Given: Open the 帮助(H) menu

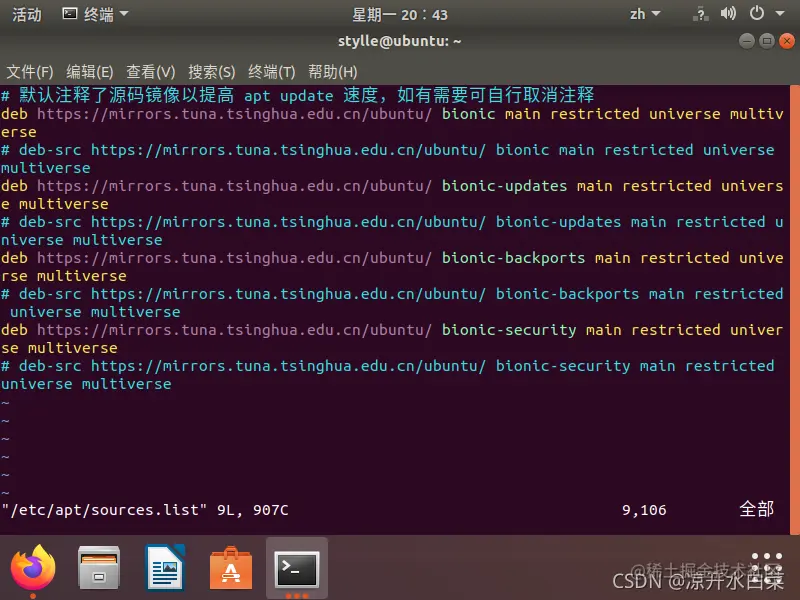Looking at the screenshot, I should (x=333, y=72).
